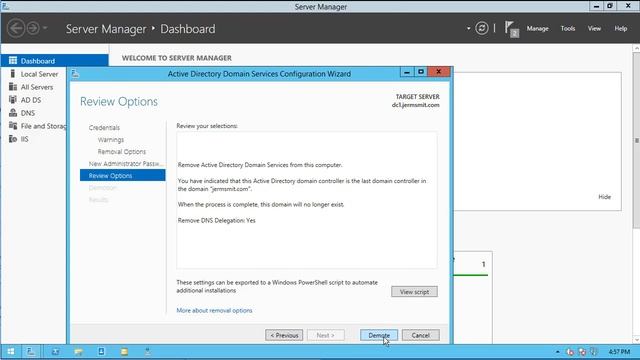Select Warnings wizard step
Screen dimensions: 640x360
click(111, 140)
